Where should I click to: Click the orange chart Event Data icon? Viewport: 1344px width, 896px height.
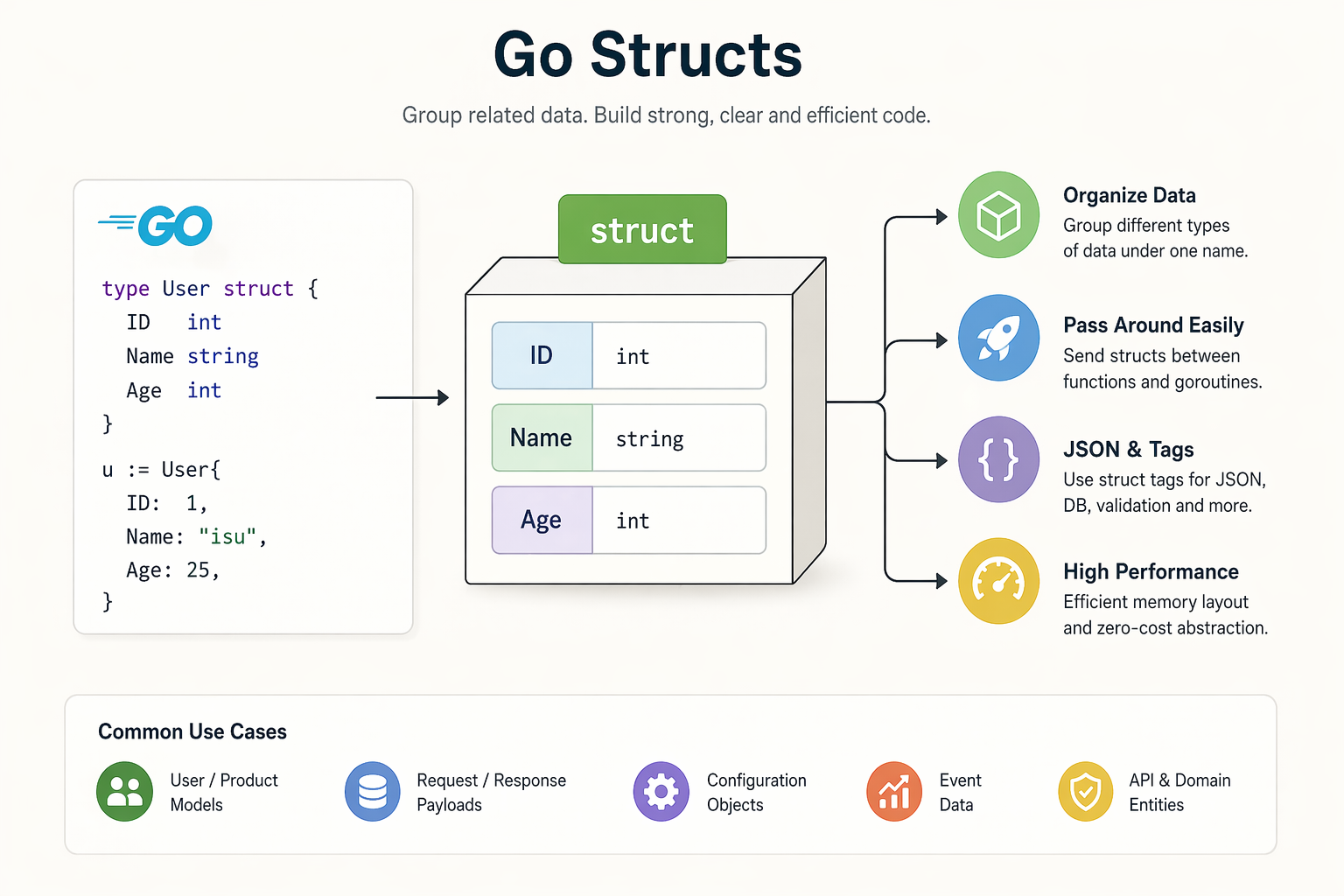(x=894, y=791)
